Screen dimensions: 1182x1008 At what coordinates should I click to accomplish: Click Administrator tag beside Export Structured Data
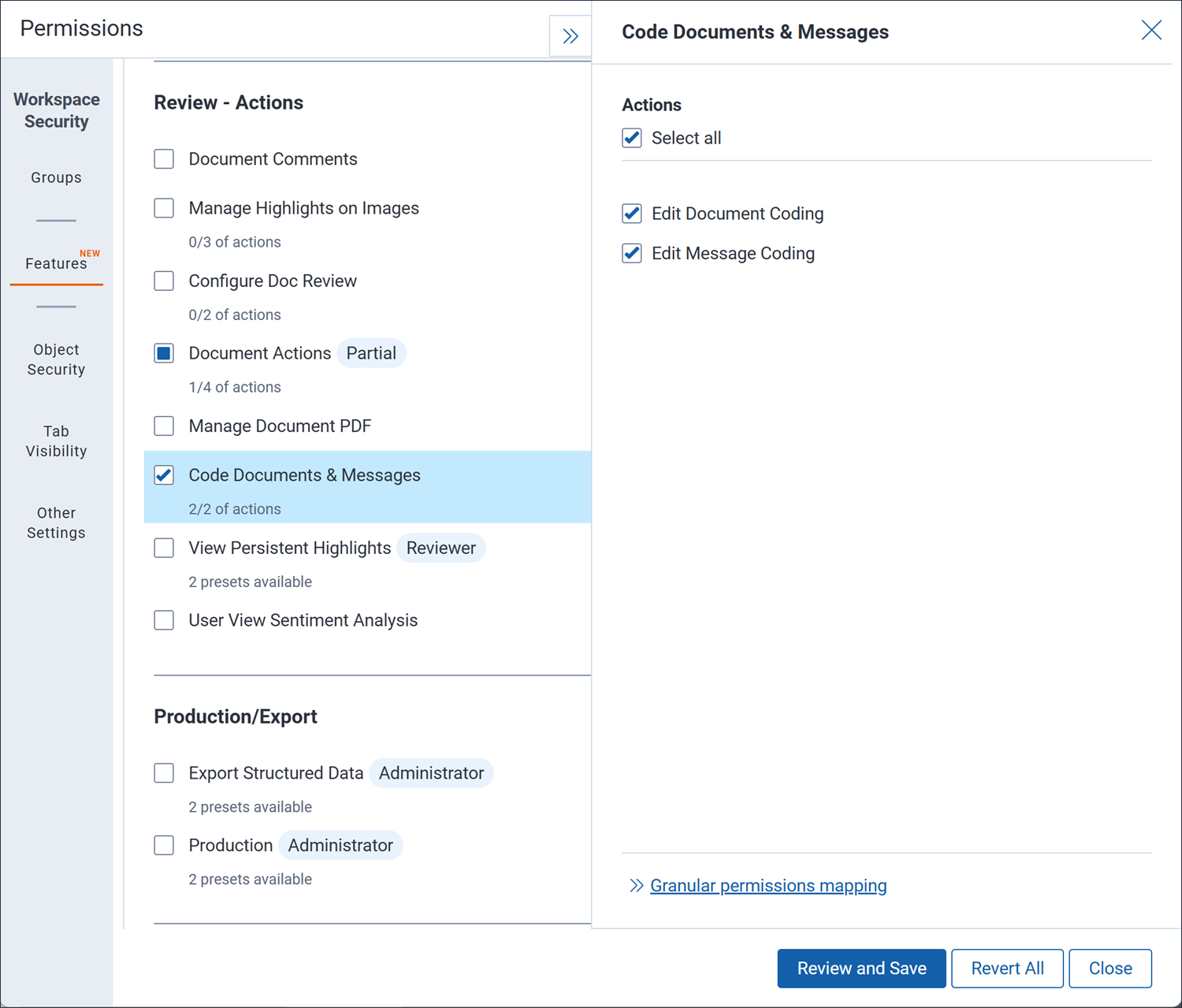[x=432, y=773]
